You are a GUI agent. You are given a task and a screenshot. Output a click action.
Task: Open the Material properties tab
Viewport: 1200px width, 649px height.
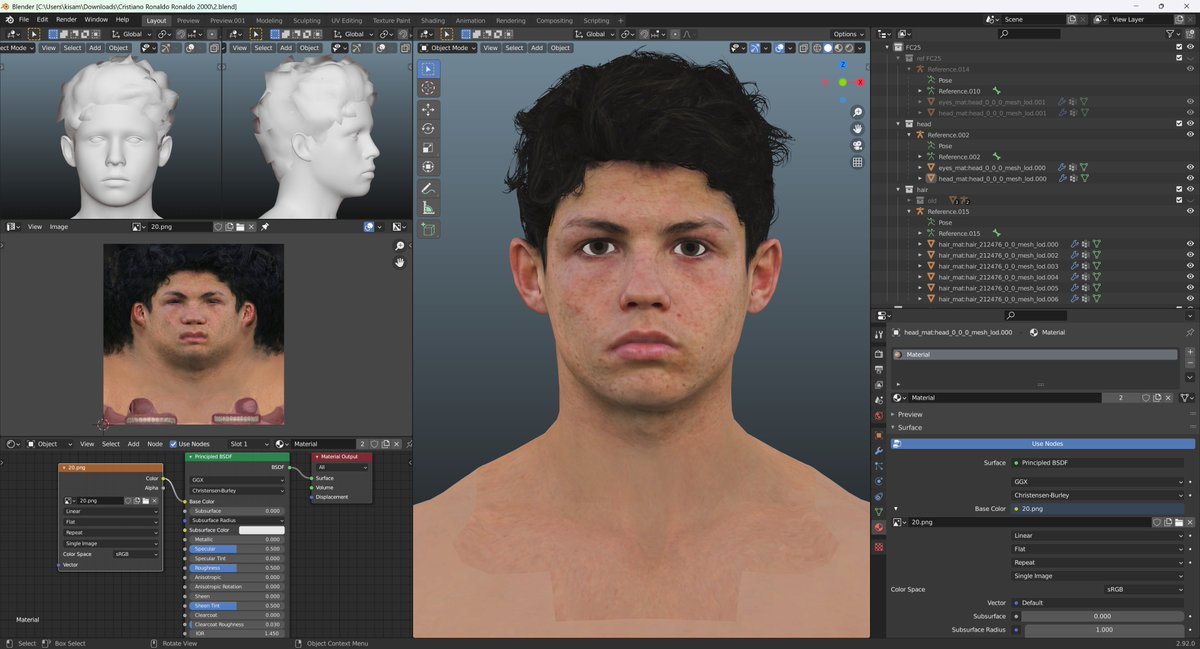(879, 527)
